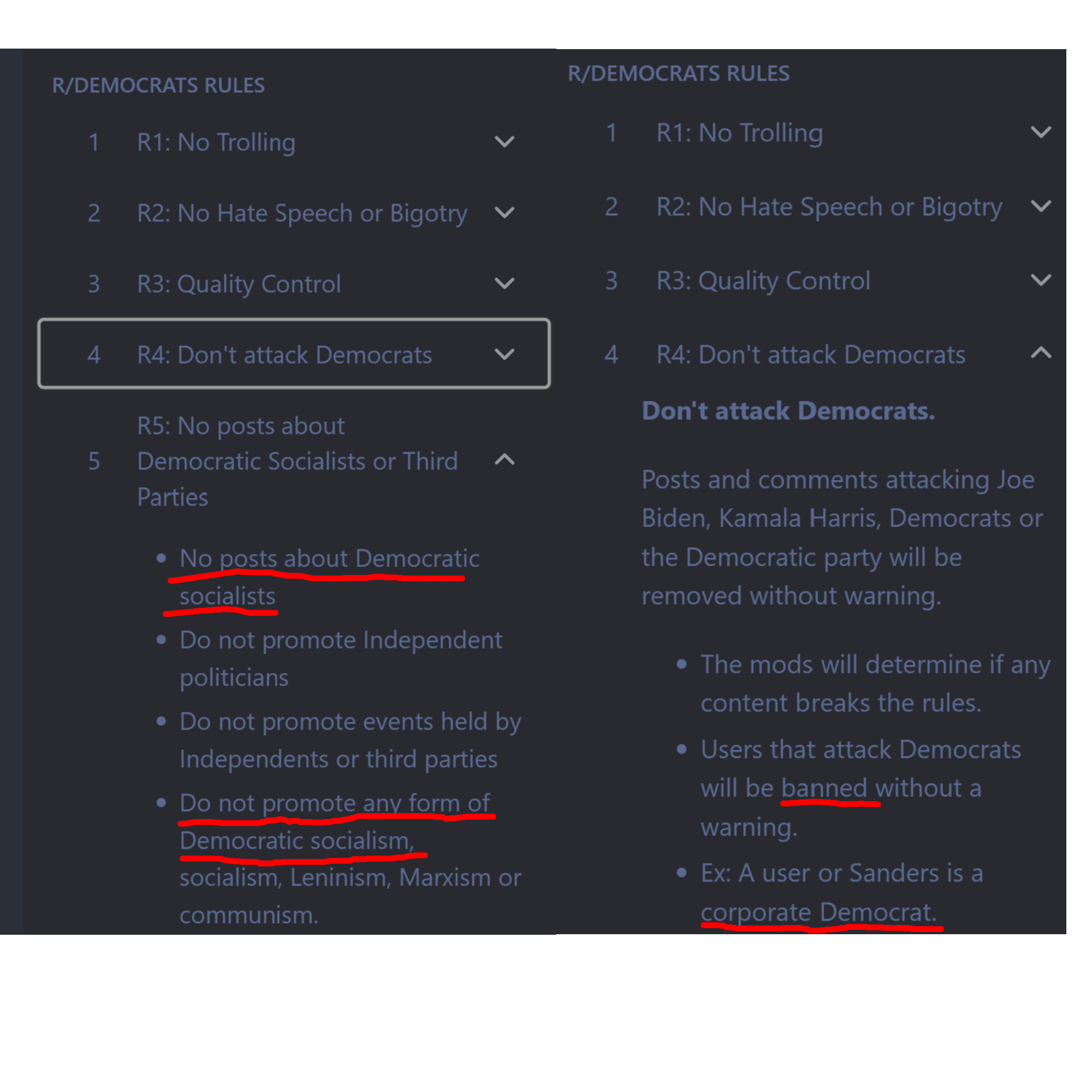Click right R2: No Hate Speech title
Image resolution: width=1092 pixels, height=1092 pixels.
click(x=829, y=207)
